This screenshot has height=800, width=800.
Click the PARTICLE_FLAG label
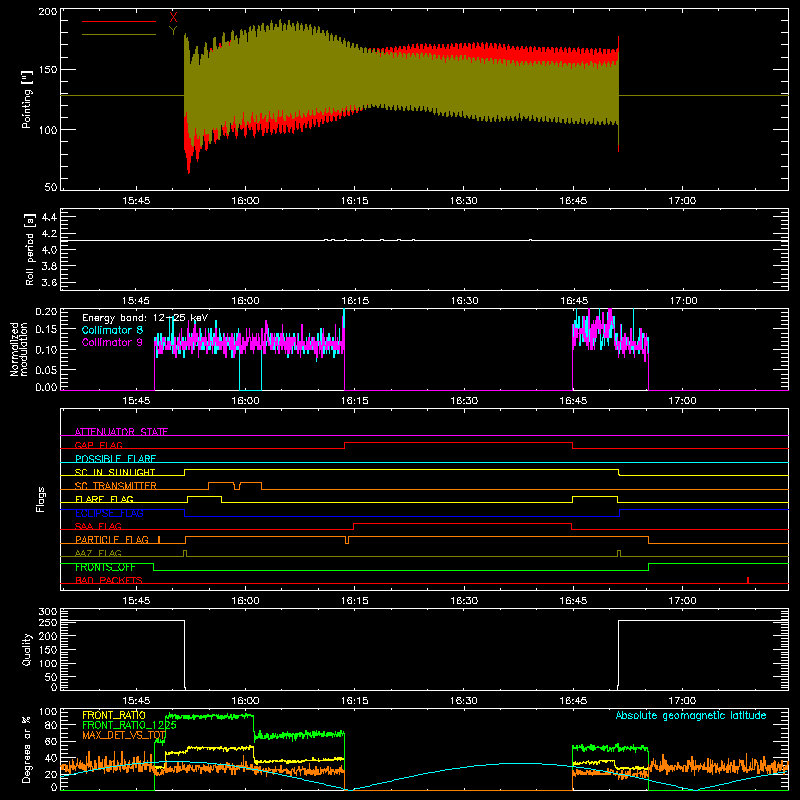point(112,539)
